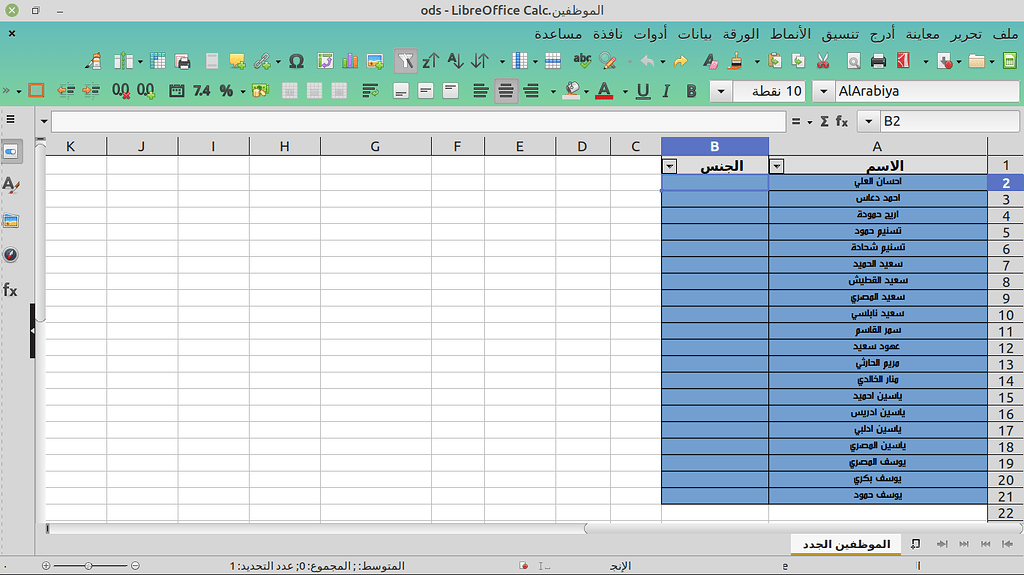Export directly as PDF
Screen dimensions: 1024x575
tap(904, 61)
